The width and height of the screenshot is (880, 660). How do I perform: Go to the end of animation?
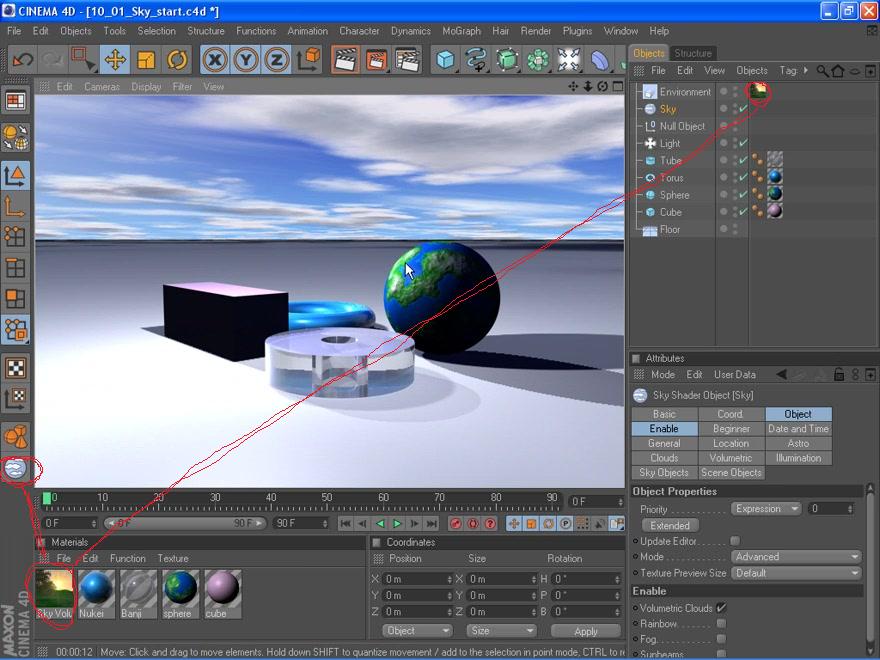(431, 524)
